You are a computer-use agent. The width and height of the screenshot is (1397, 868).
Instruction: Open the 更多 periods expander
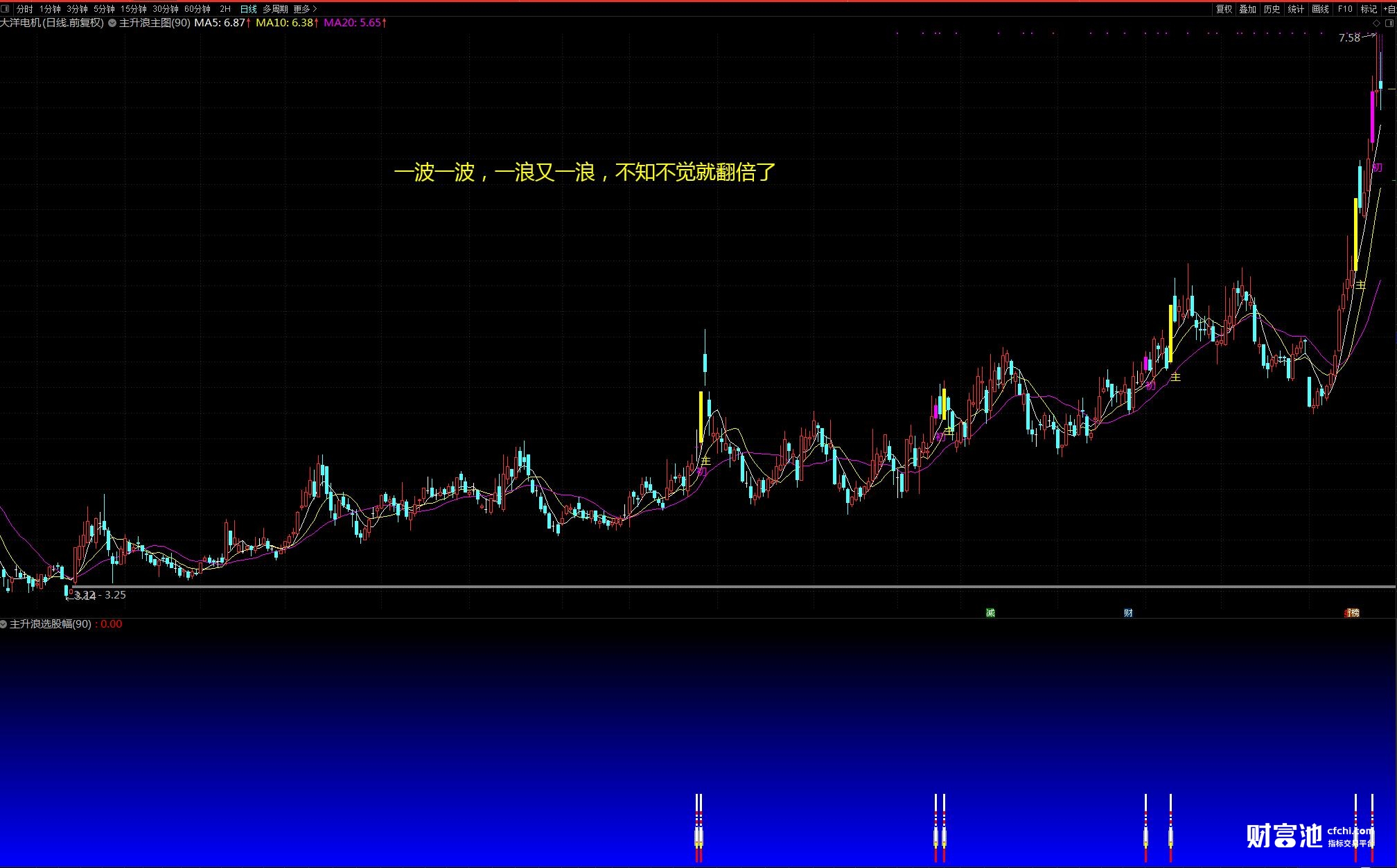(x=305, y=9)
